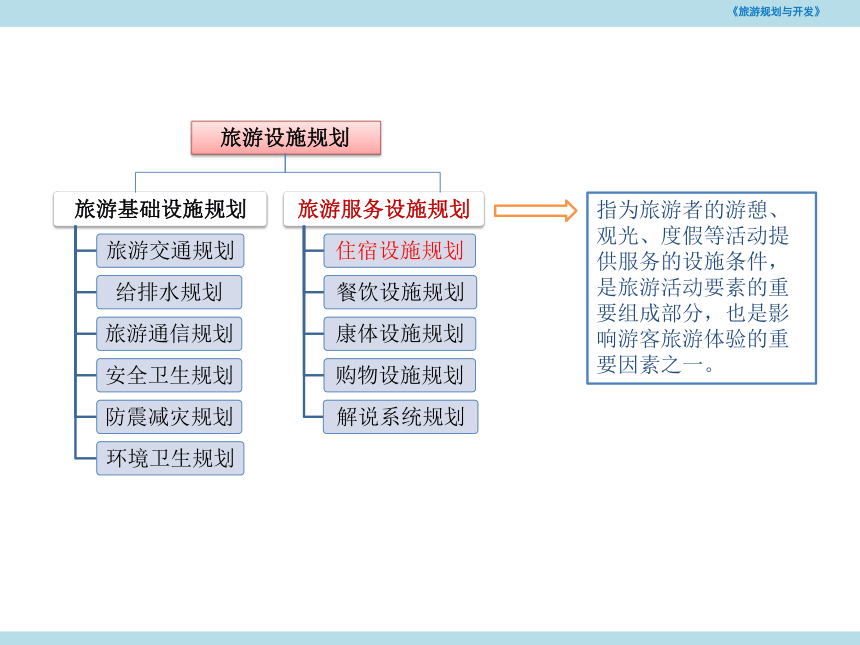The height and width of the screenshot is (645, 860).
Task: Click the definition text box starting 指为旅游者
Action: point(701,288)
